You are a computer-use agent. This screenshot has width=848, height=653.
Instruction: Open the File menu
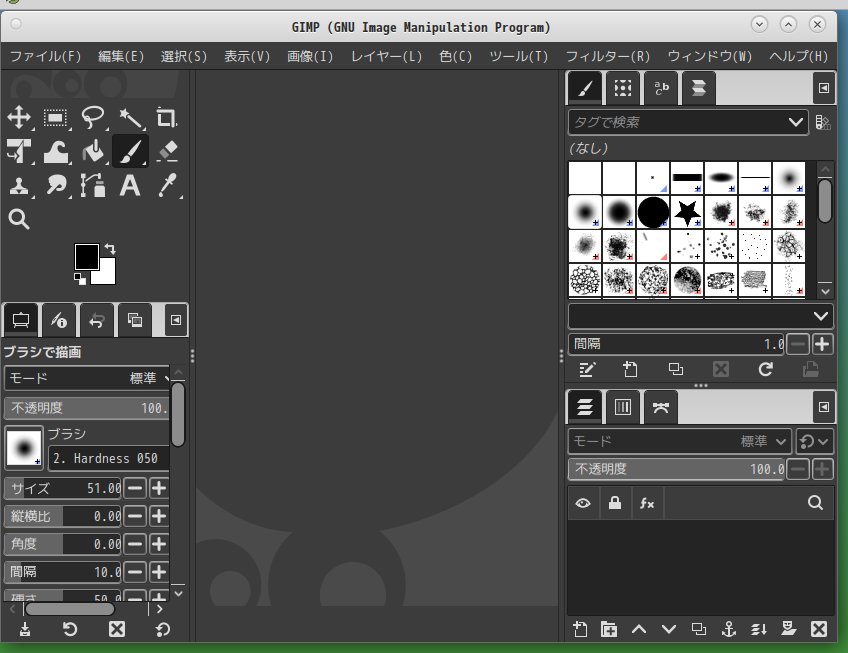(x=45, y=56)
